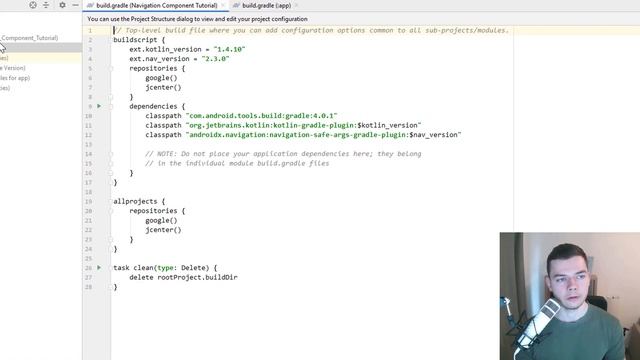Run the dependencies block via gutter arrow

point(99,106)
